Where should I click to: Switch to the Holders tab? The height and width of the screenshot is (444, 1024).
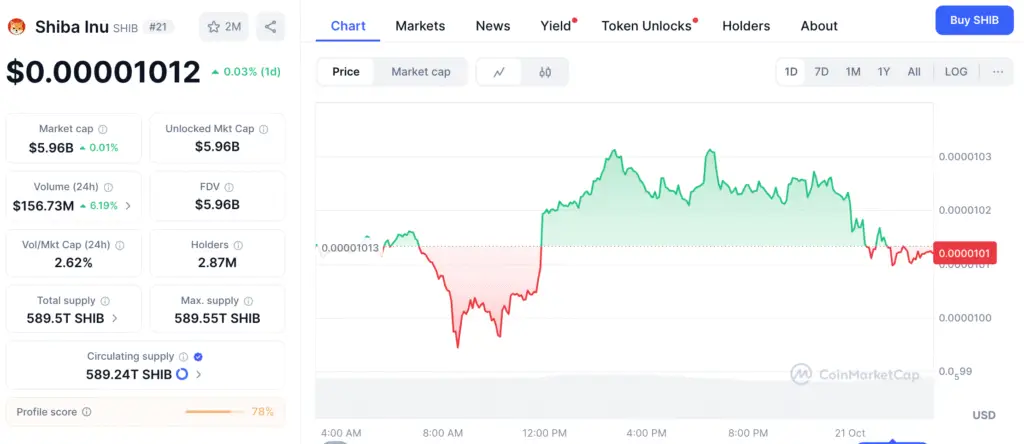[746, 26]
